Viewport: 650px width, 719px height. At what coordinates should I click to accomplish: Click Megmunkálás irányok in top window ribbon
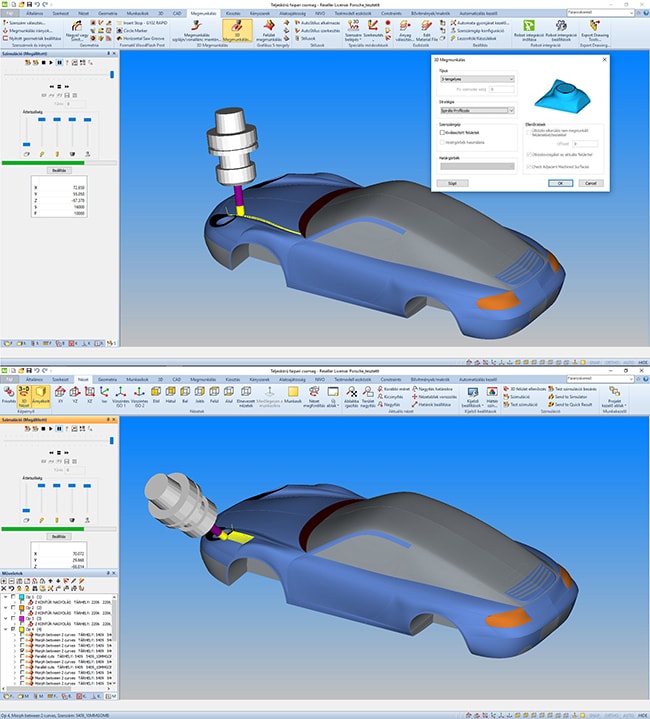30,30
